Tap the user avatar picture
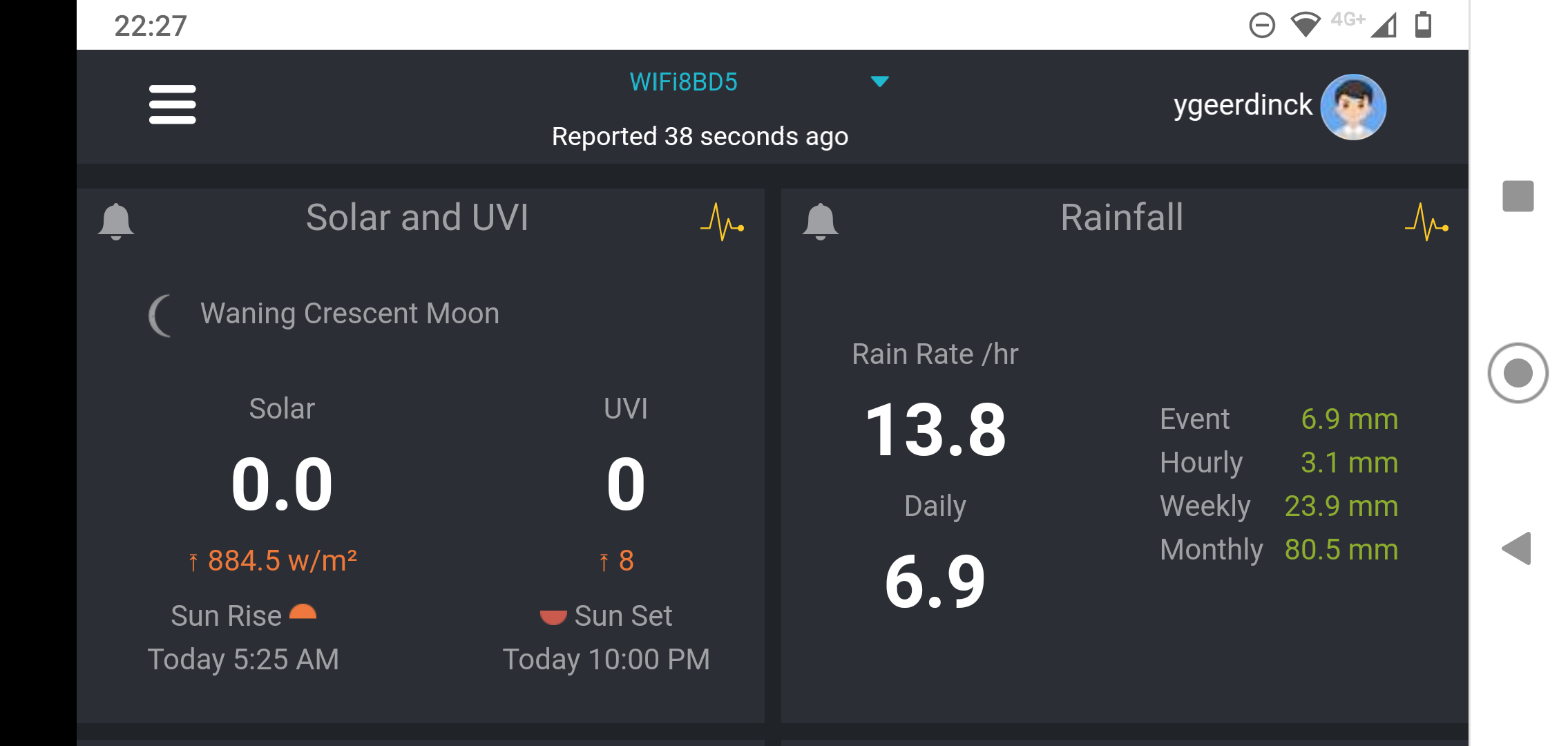This screenshot has width=1568, height=746. point(1353,107)
